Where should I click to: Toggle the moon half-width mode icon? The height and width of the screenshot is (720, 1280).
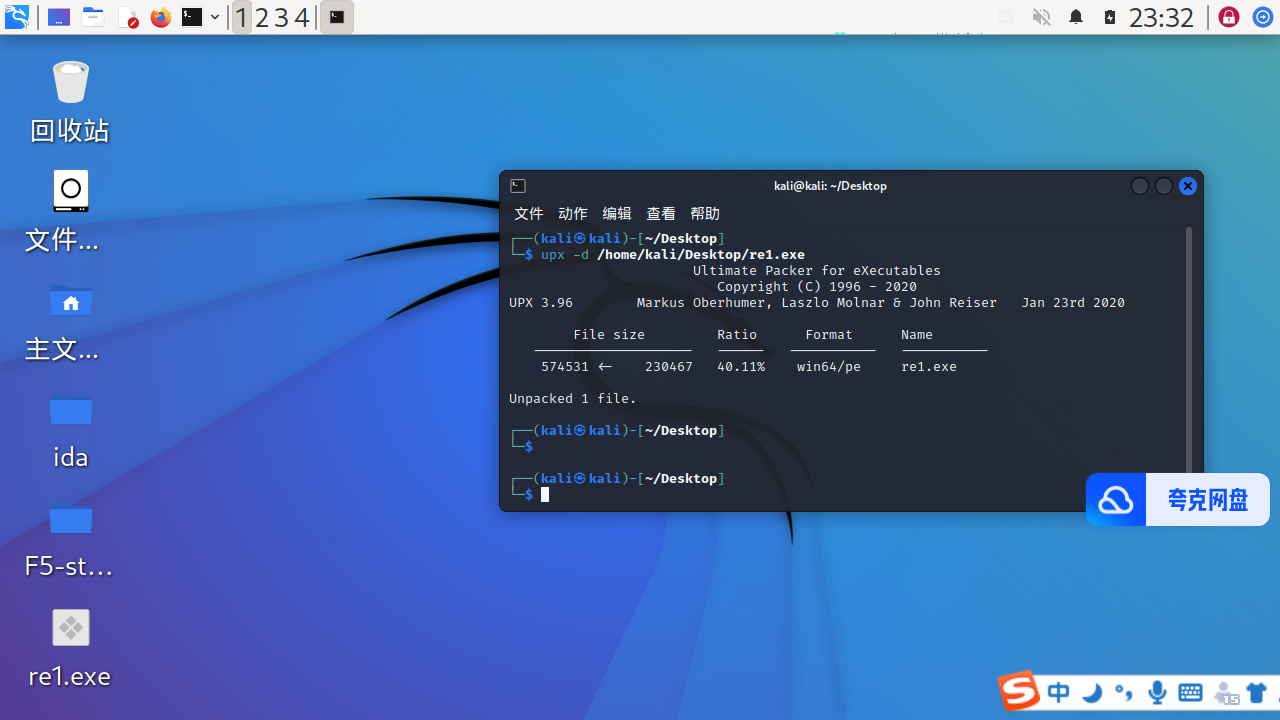[x=1092, y=692]
